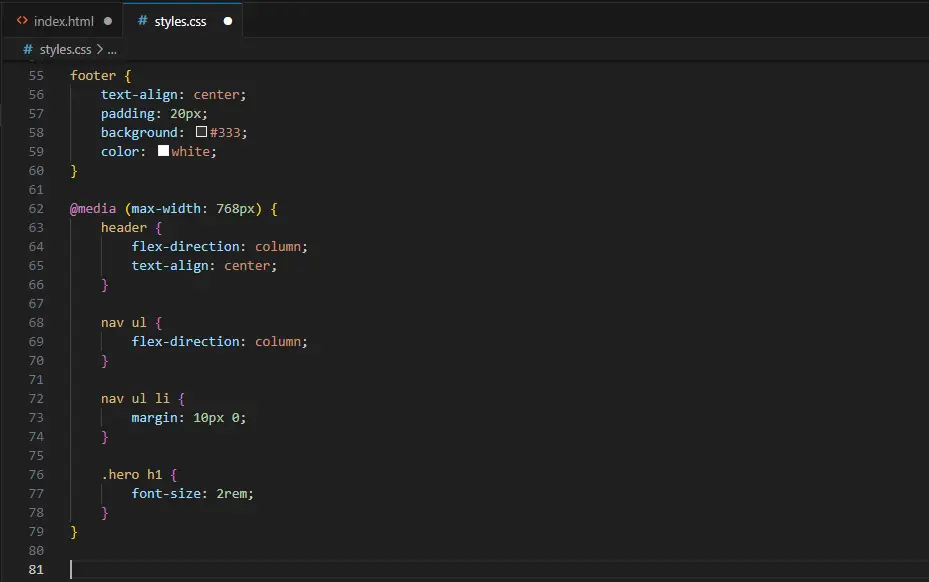
Task: Click the font-size property on line 77
Action: pos(167,493)
